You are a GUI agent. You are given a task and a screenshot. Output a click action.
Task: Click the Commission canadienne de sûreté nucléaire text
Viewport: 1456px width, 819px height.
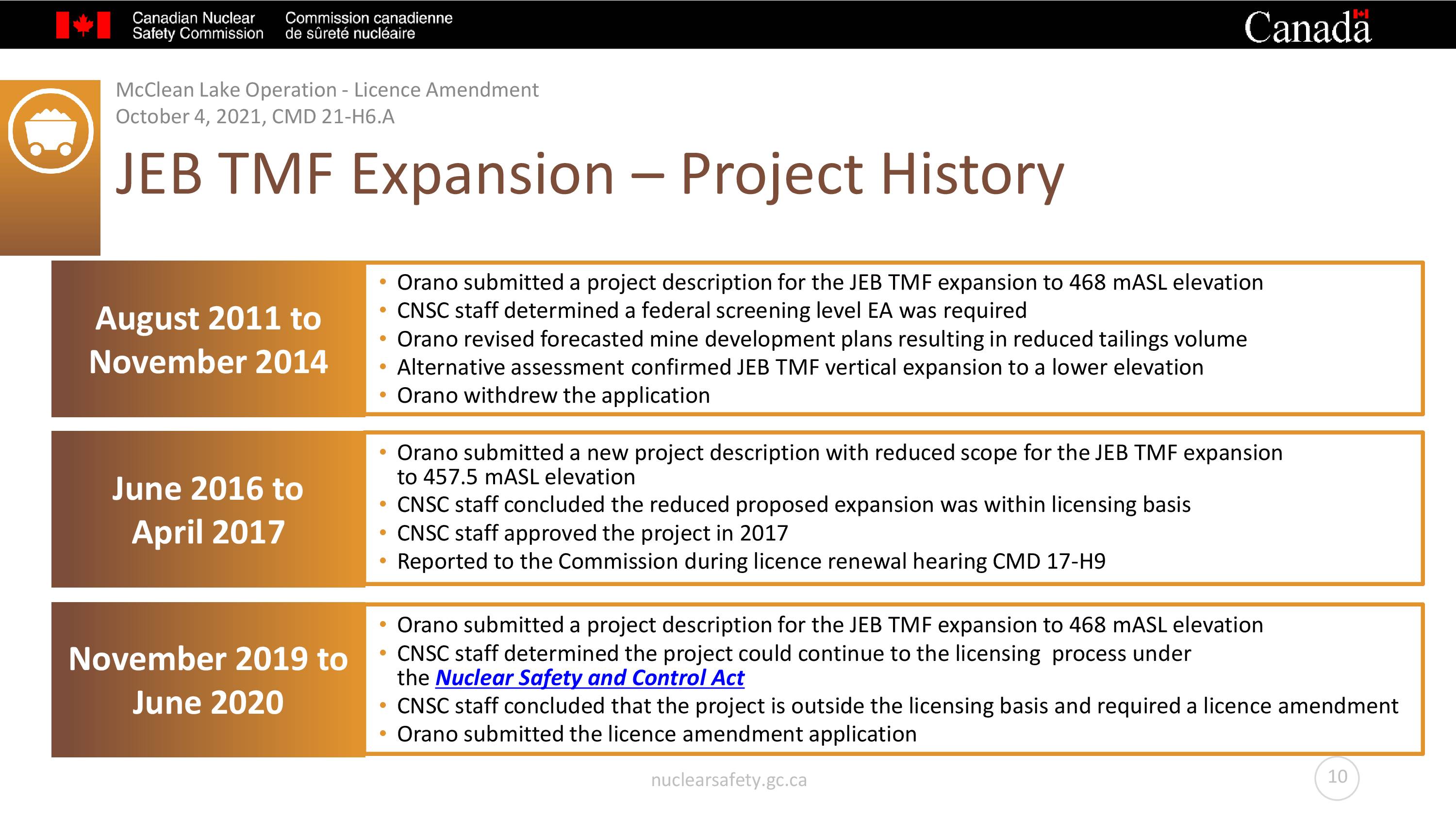pyautogui.click(x=368, y=25)
